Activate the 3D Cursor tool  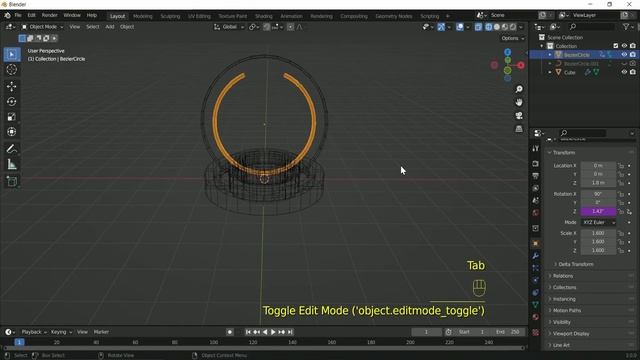[12, 70]
